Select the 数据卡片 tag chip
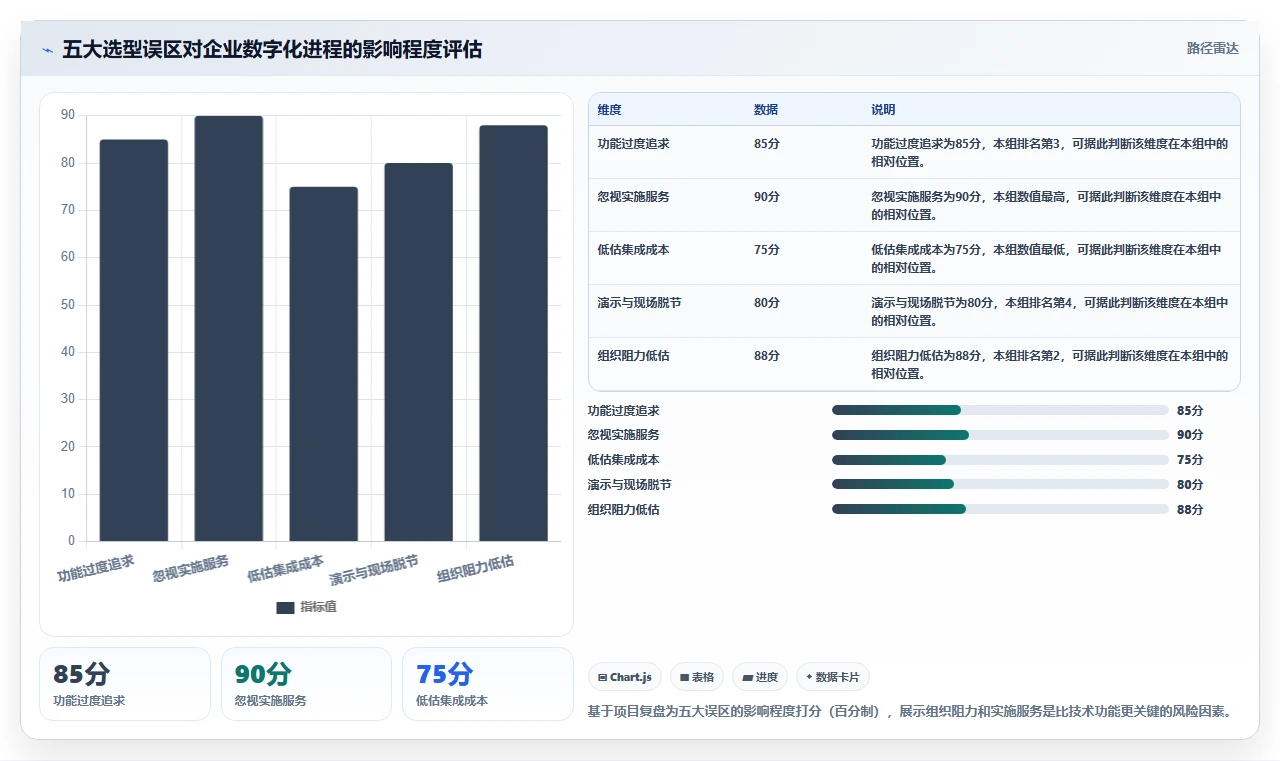 (833, 677)
